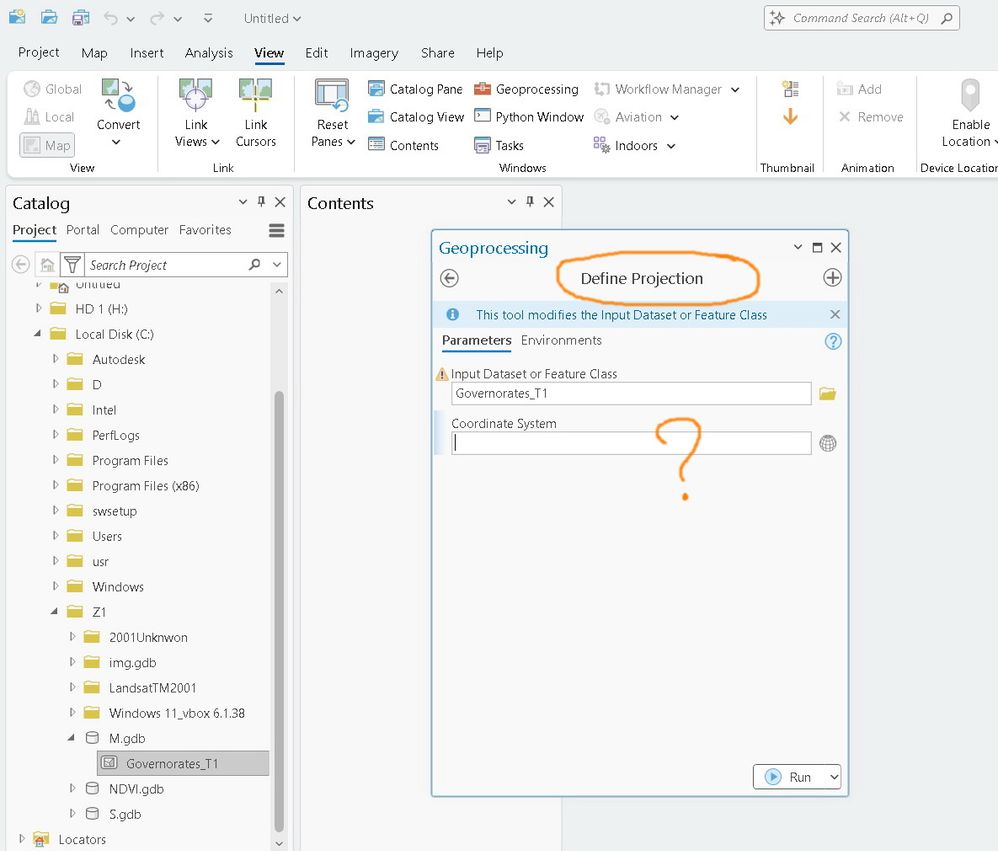
Task: Open Contents pane from the ribbon
Action: 404,145
